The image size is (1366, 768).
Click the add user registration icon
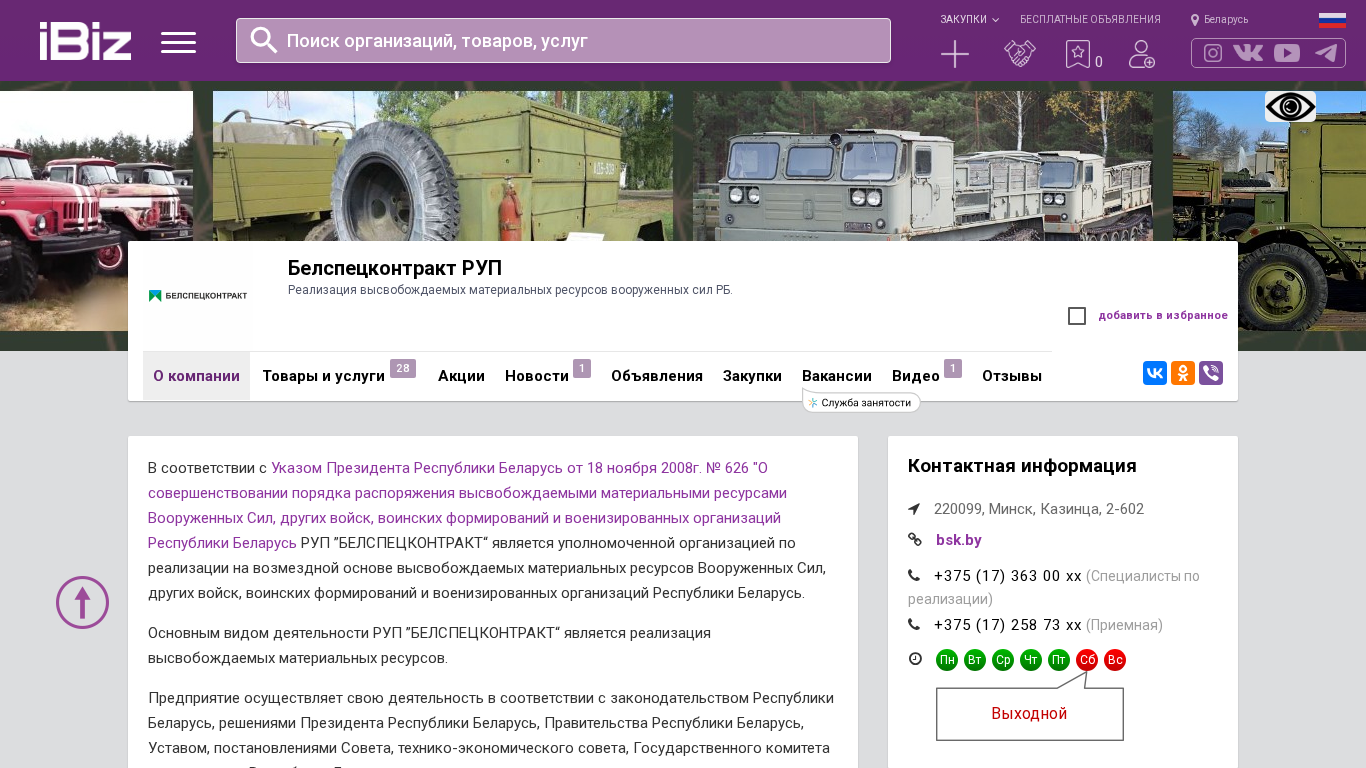(x=1142, y=54)
